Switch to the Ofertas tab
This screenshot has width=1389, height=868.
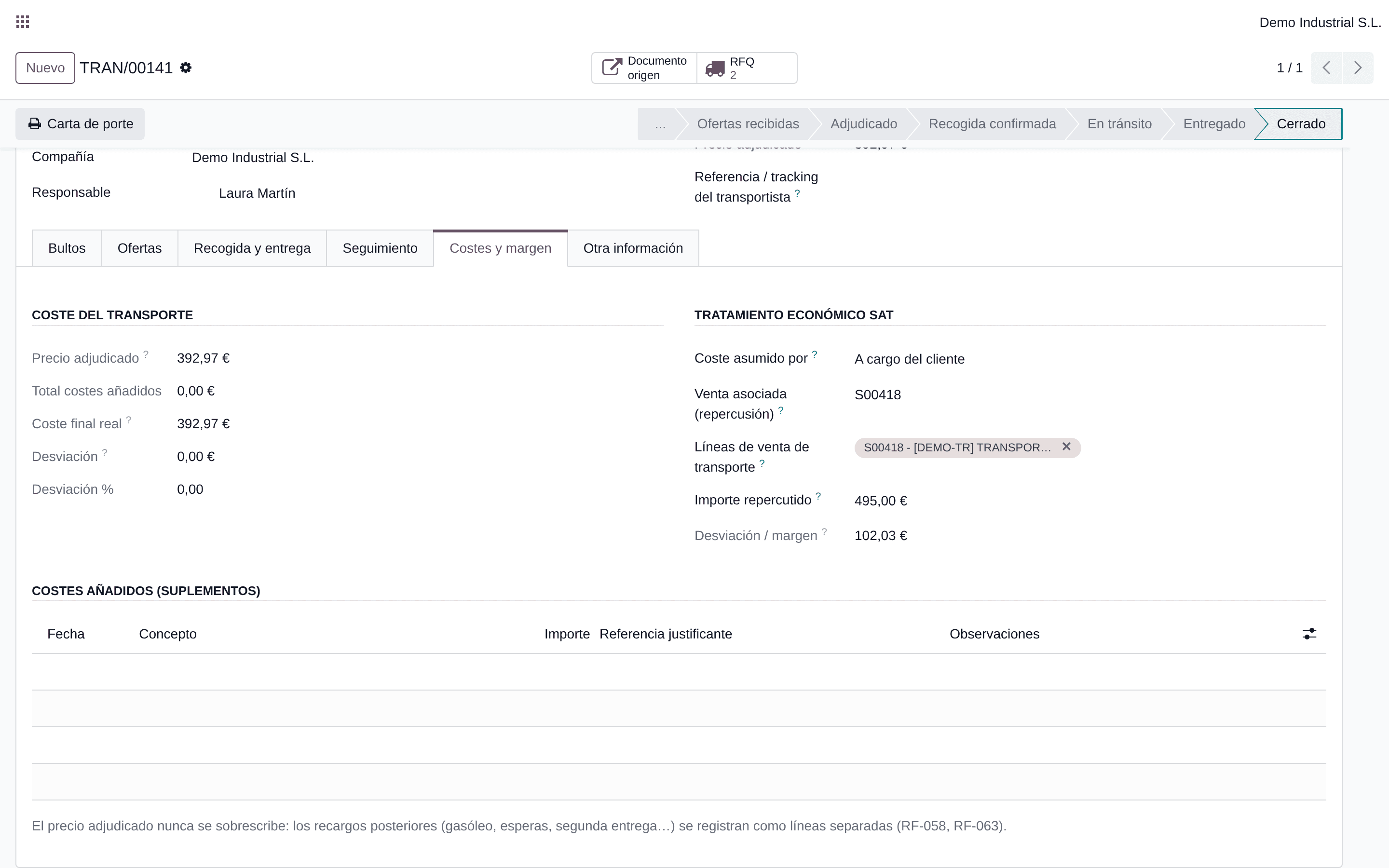coord(139,248)
